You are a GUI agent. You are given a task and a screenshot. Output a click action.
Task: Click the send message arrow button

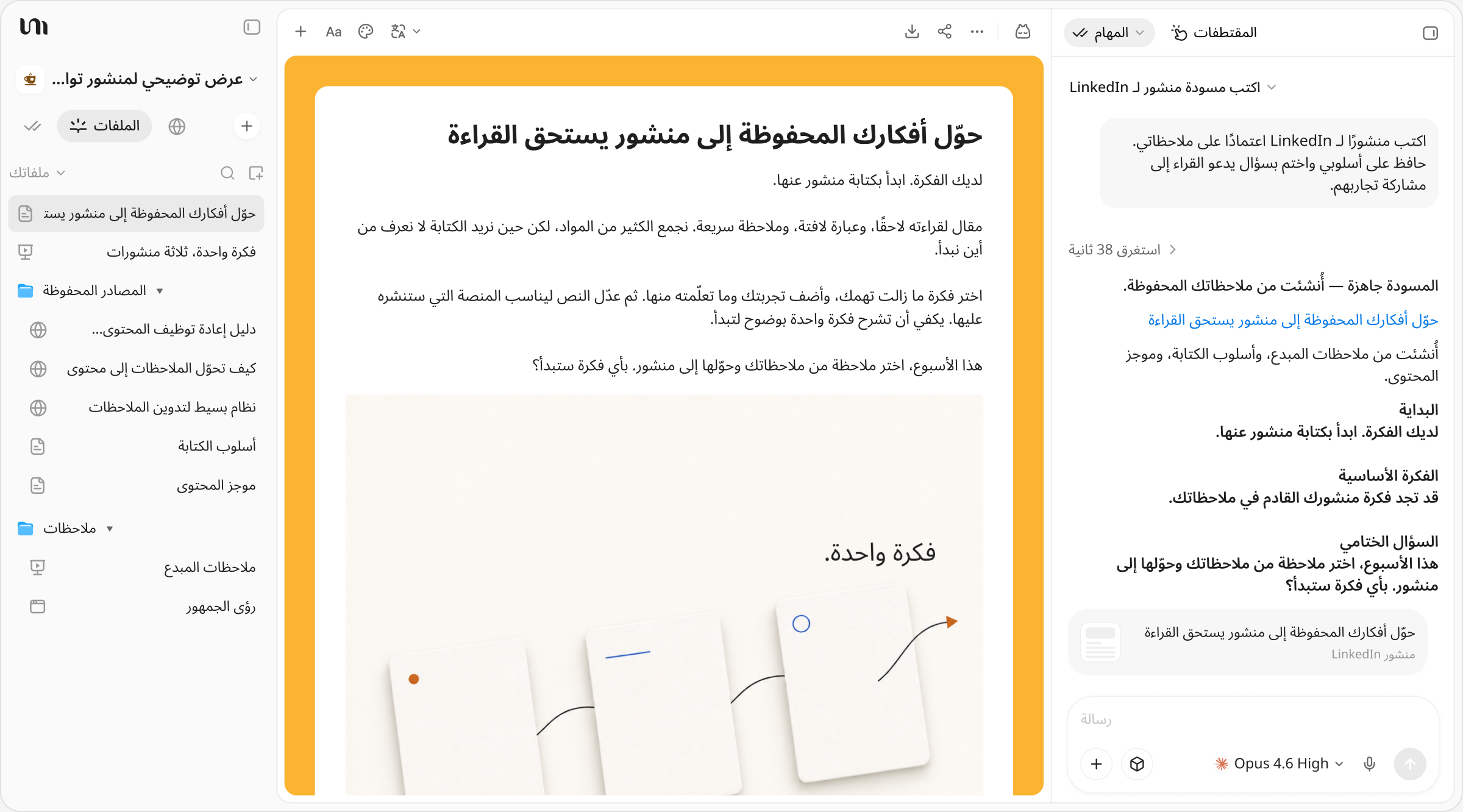click(x=1410, y=764)
